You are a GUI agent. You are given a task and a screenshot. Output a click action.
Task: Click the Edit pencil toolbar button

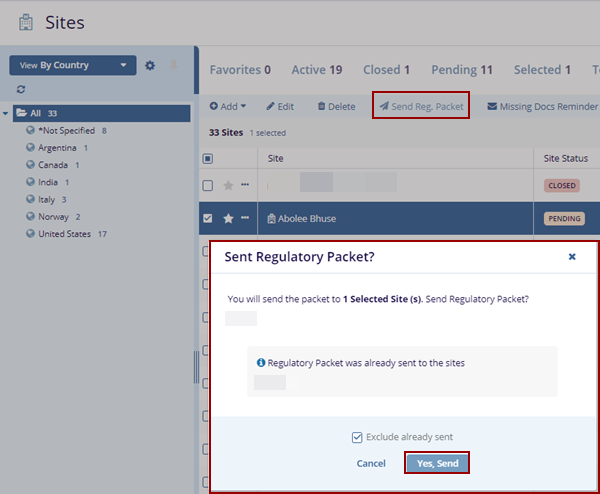pyautogui.click(x=280, y=106)
